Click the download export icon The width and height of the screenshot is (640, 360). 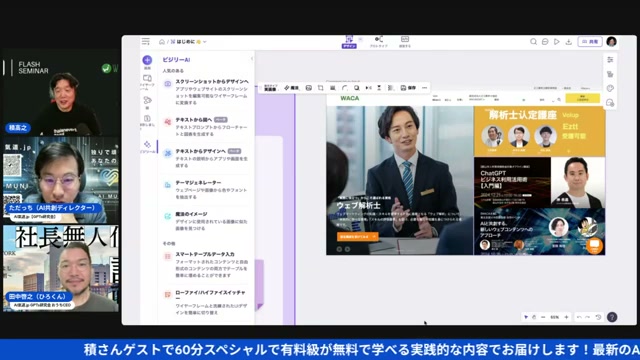(569, 42)
